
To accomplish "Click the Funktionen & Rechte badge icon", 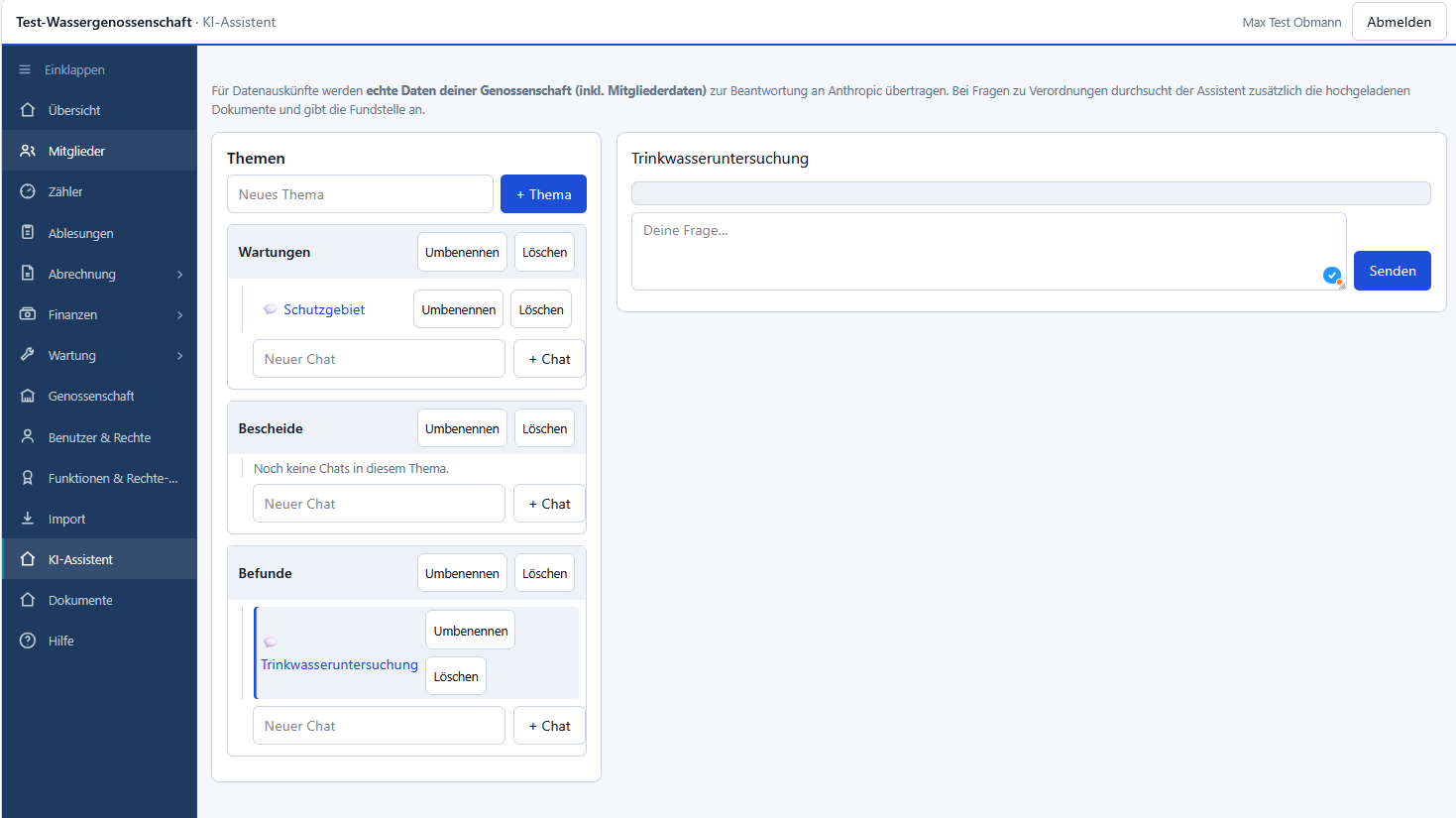I will tap(28, 478).
